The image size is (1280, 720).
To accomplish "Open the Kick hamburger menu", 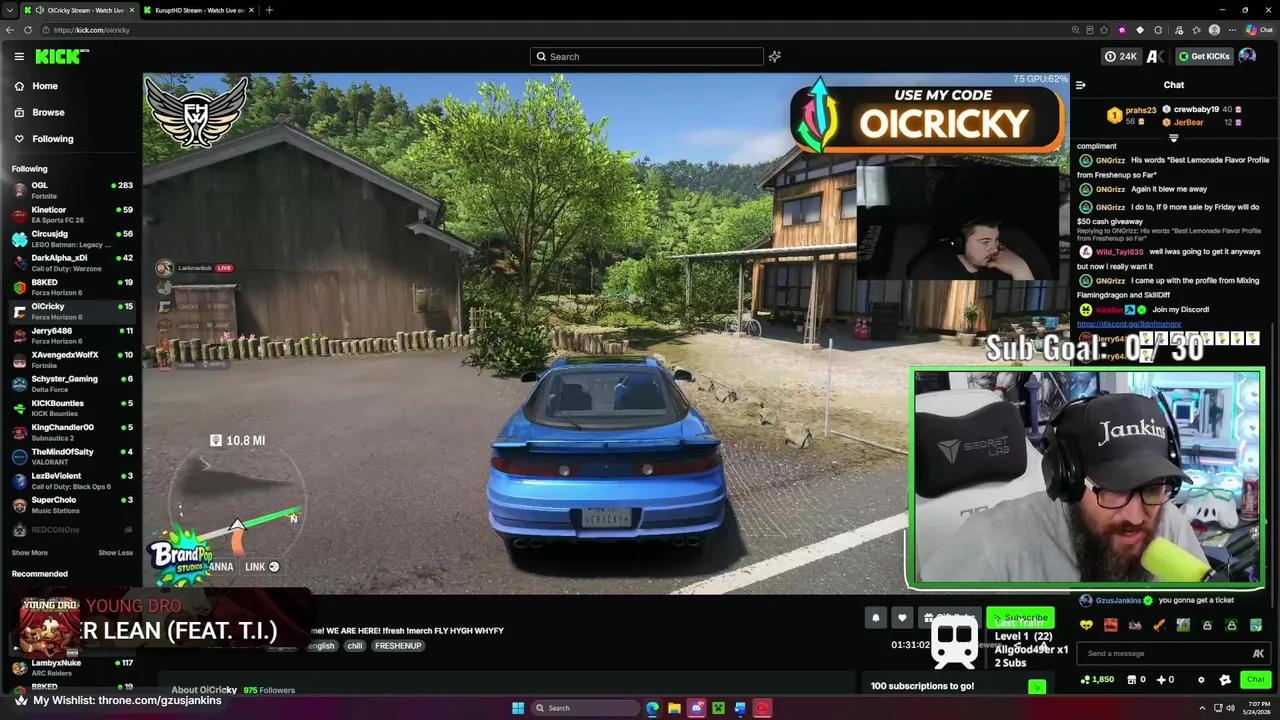I will (19, 56).
